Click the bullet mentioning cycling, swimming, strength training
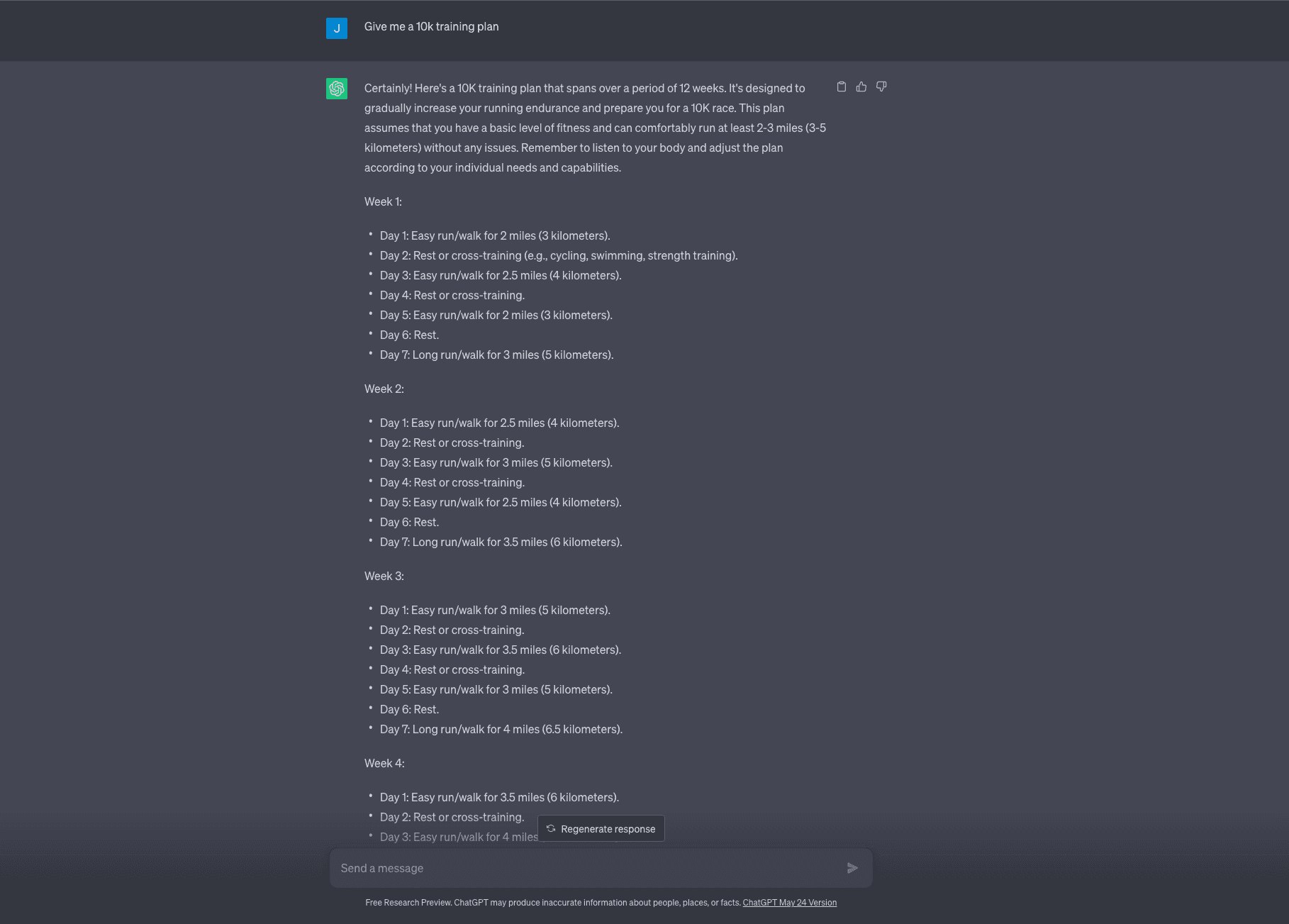Viewport: 1289px width, 924px height. 559,256
